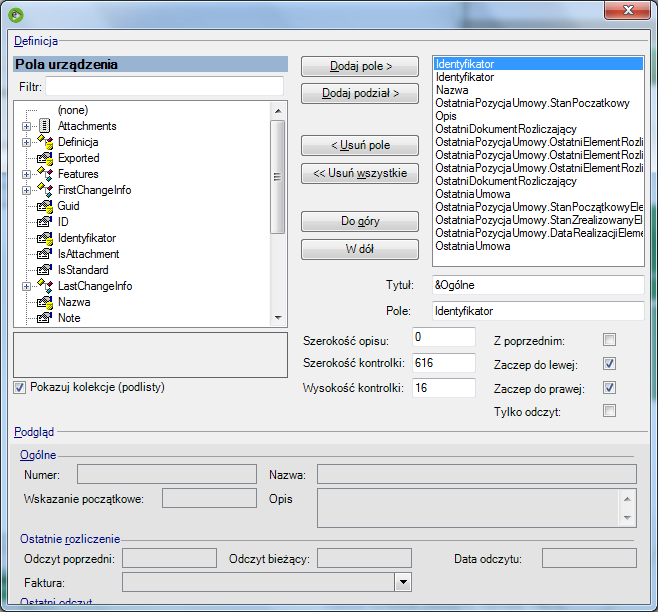Click Dodaj podział button
658x612 pixels.
pos(360,93)
